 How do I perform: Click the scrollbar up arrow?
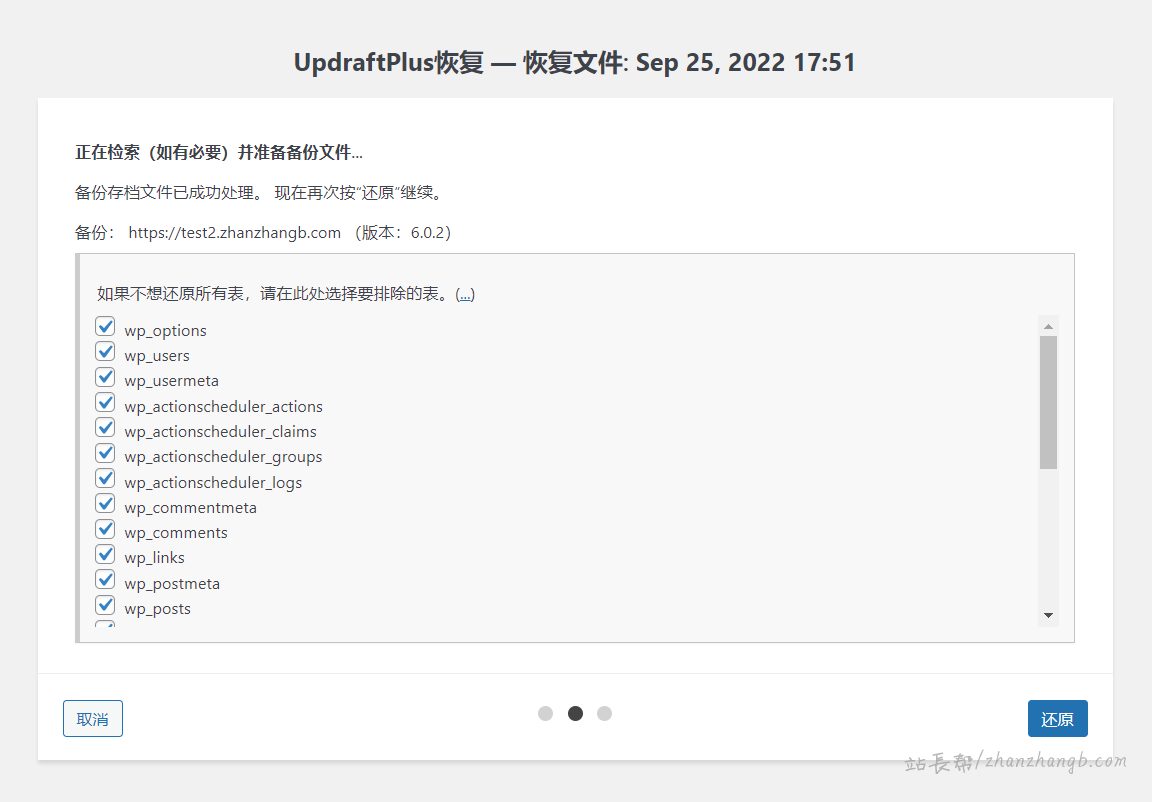point(1048,326)
